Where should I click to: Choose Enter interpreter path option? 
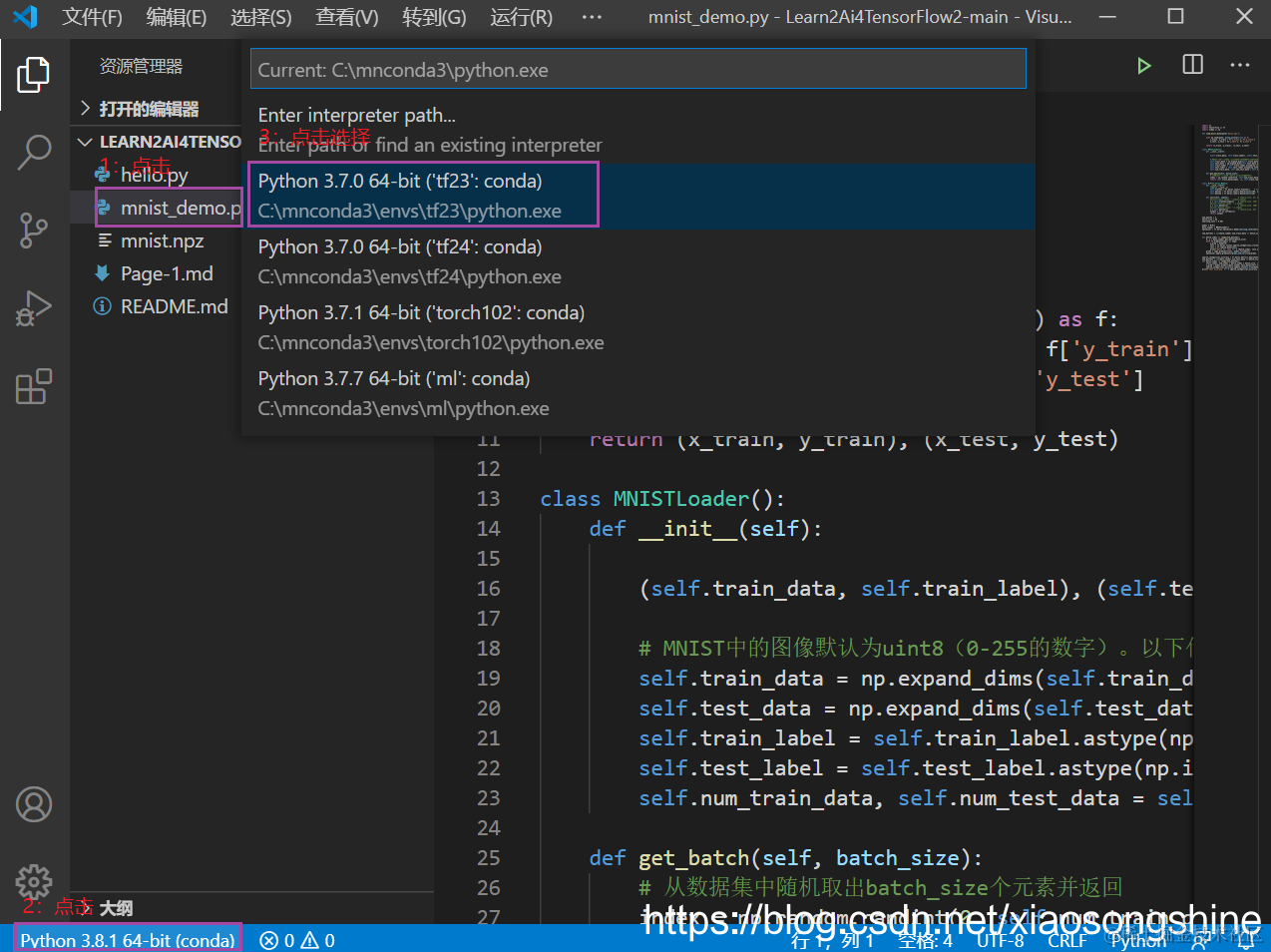637,130
